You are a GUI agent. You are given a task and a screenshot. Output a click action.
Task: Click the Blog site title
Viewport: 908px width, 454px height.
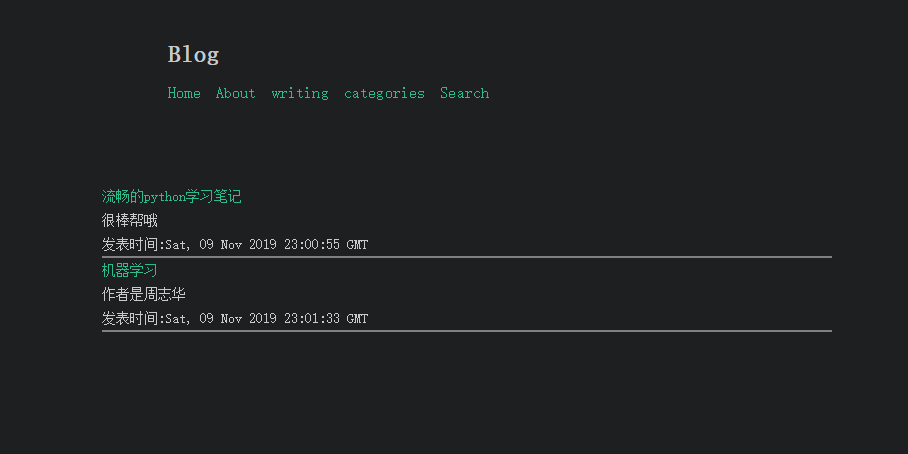(193, 54)
